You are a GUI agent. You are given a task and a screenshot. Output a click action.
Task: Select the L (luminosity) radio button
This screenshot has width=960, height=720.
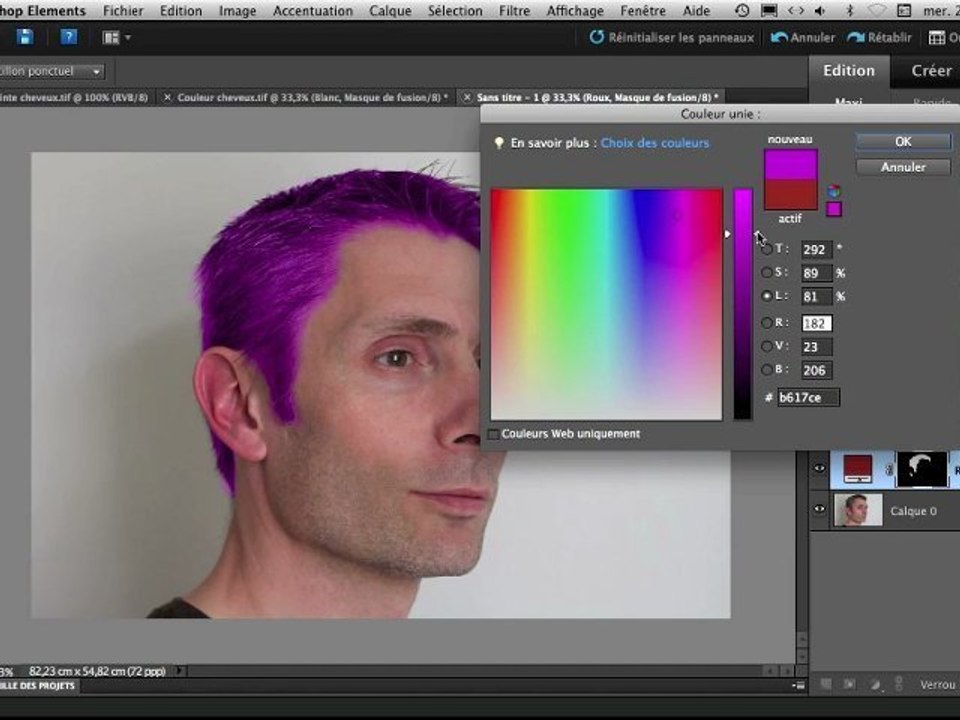pos(767,296)
